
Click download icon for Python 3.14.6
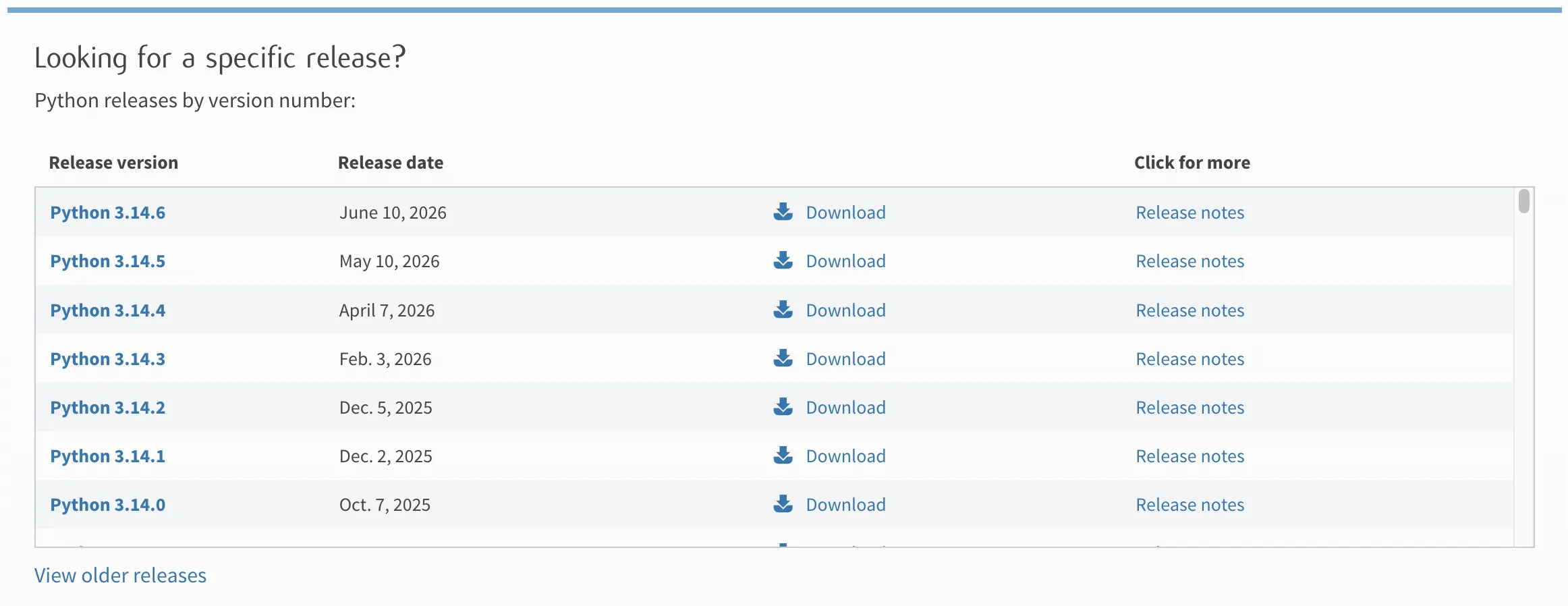tap(783, 212)
